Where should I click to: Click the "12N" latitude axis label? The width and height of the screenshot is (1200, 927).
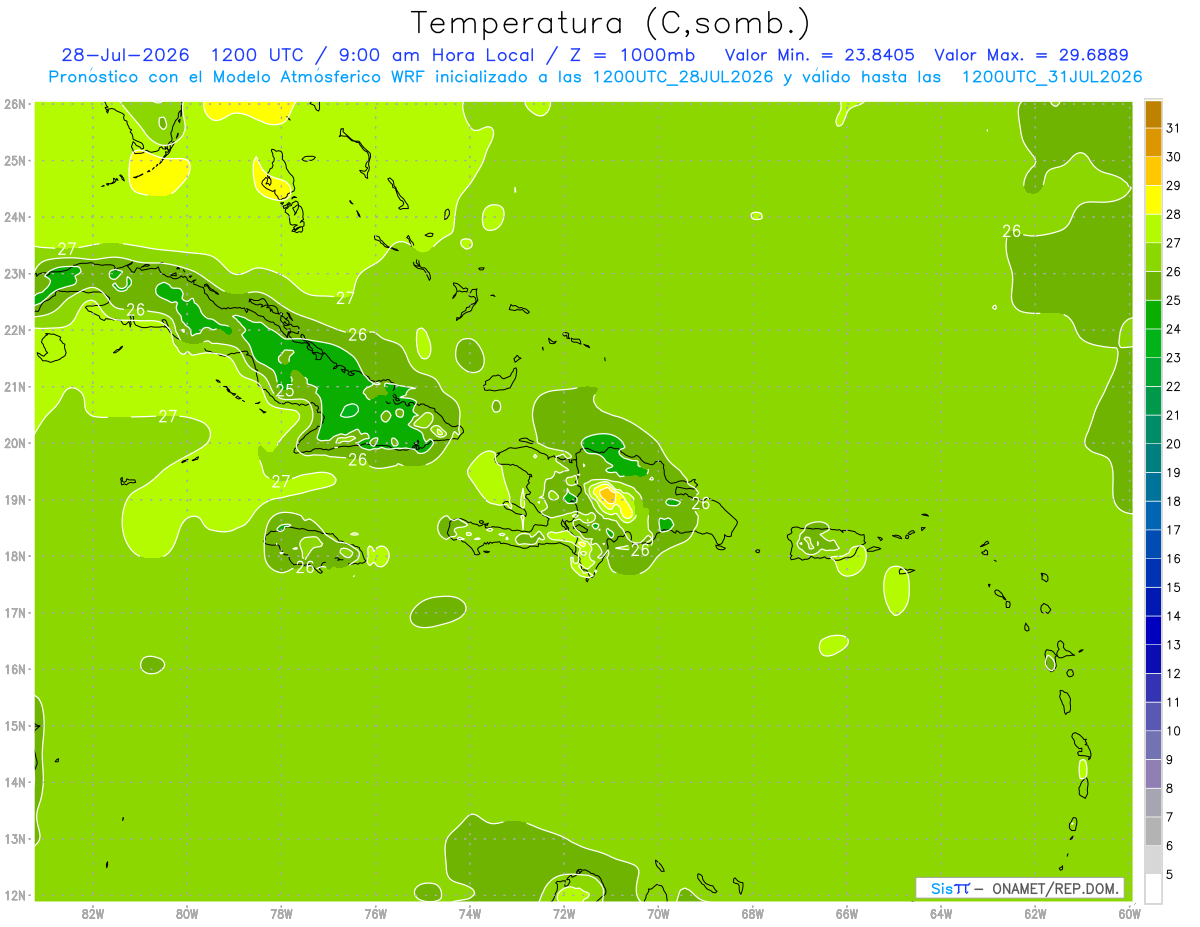[x=15, y=895]
